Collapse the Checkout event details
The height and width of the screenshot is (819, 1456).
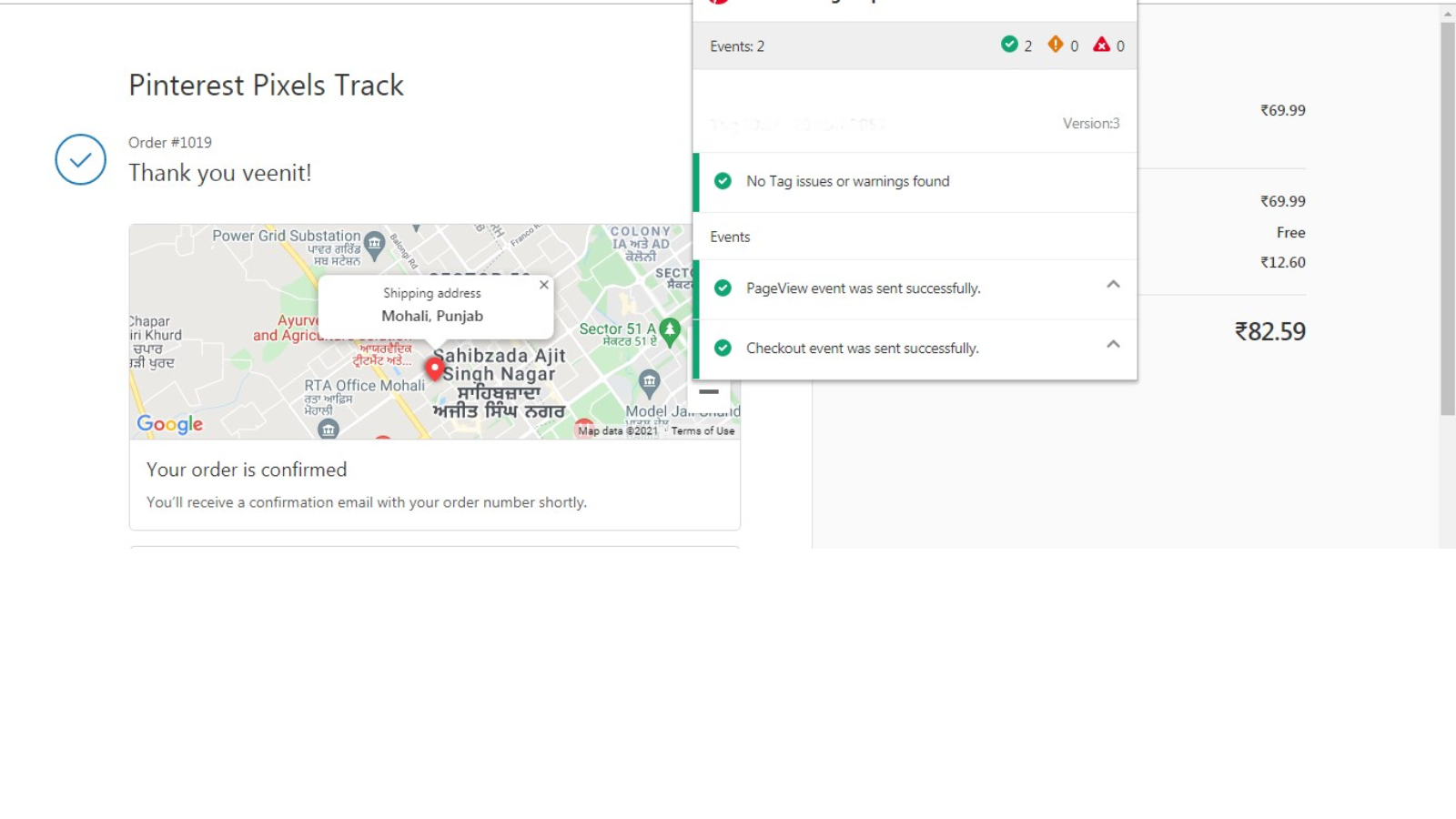[x=1113, y=345]
